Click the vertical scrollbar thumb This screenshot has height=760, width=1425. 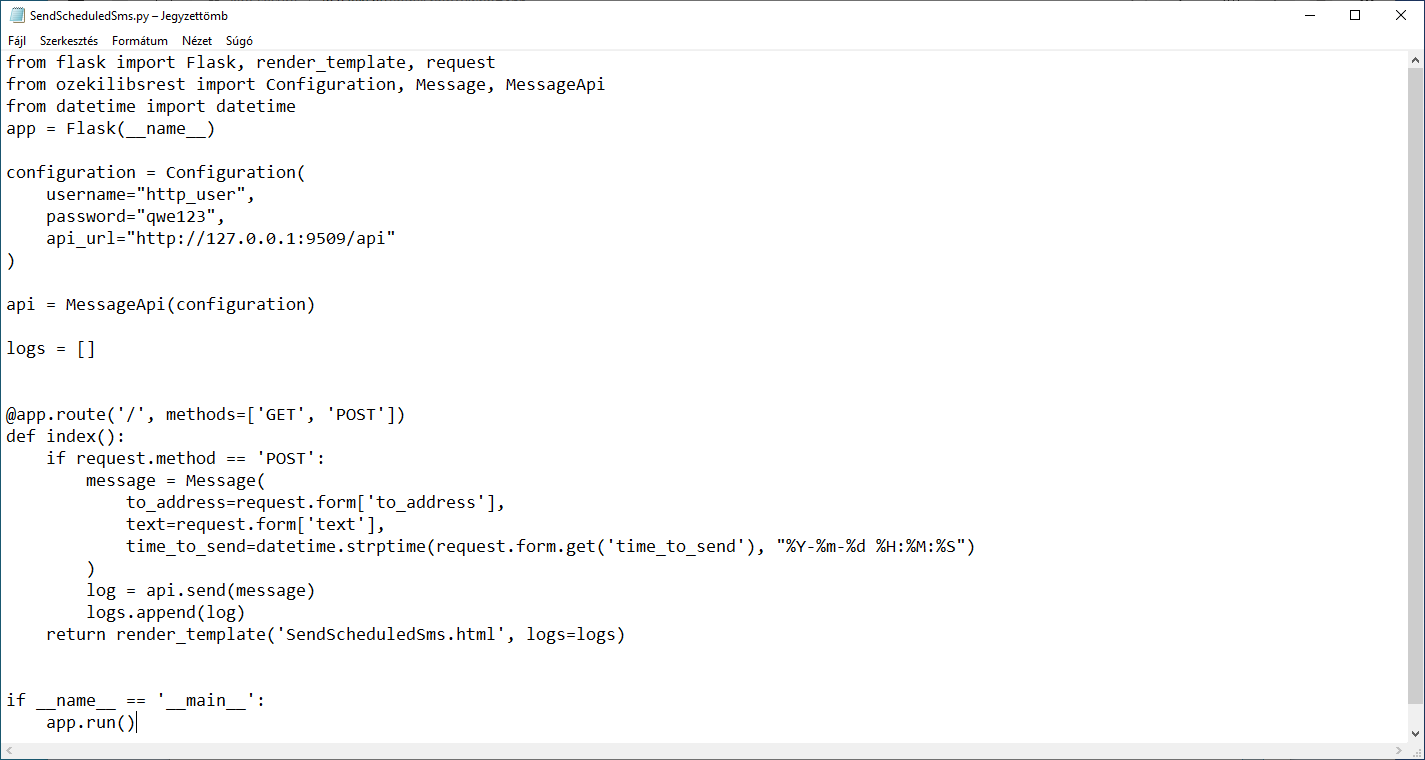point(1415,380)
